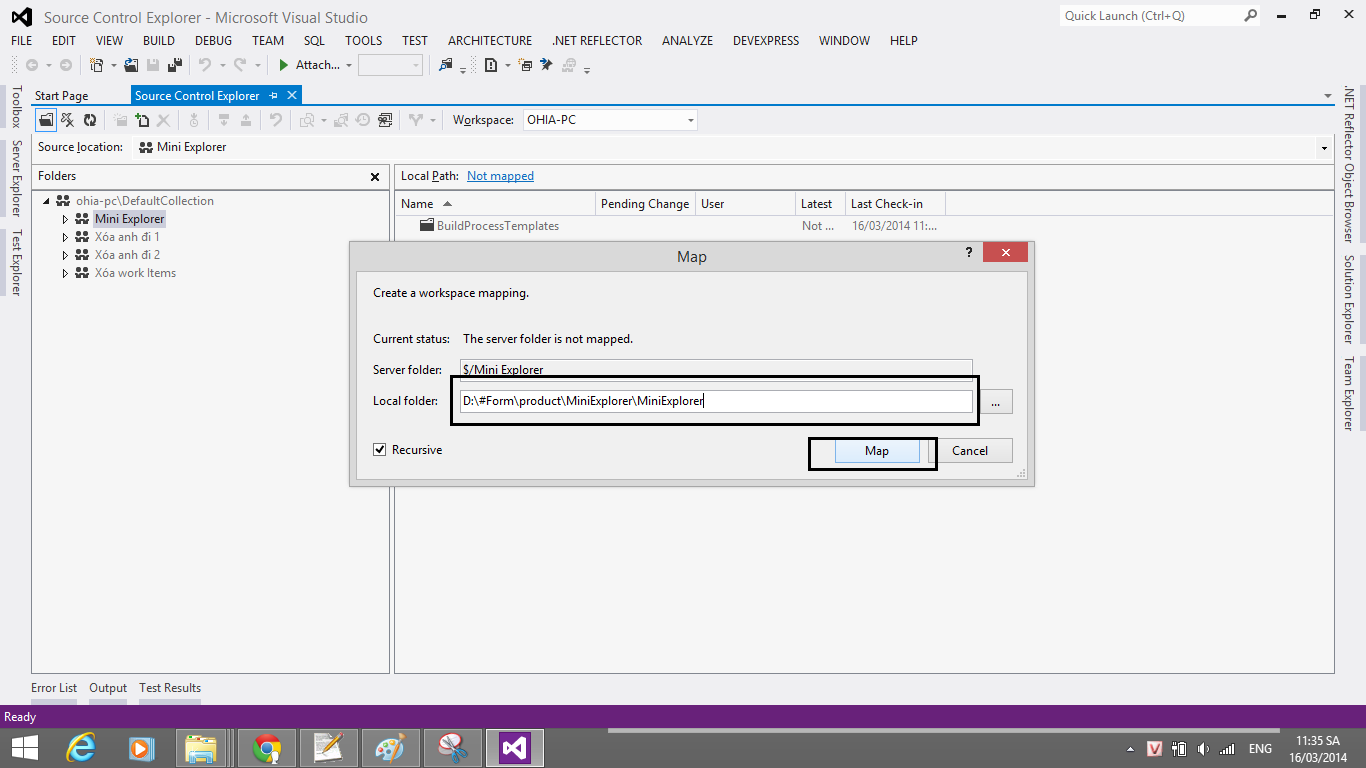The width and height of the screenshot is (1366, 768).
Task: Click the Cancel button in Map dialog
Action: pos(970,451)
